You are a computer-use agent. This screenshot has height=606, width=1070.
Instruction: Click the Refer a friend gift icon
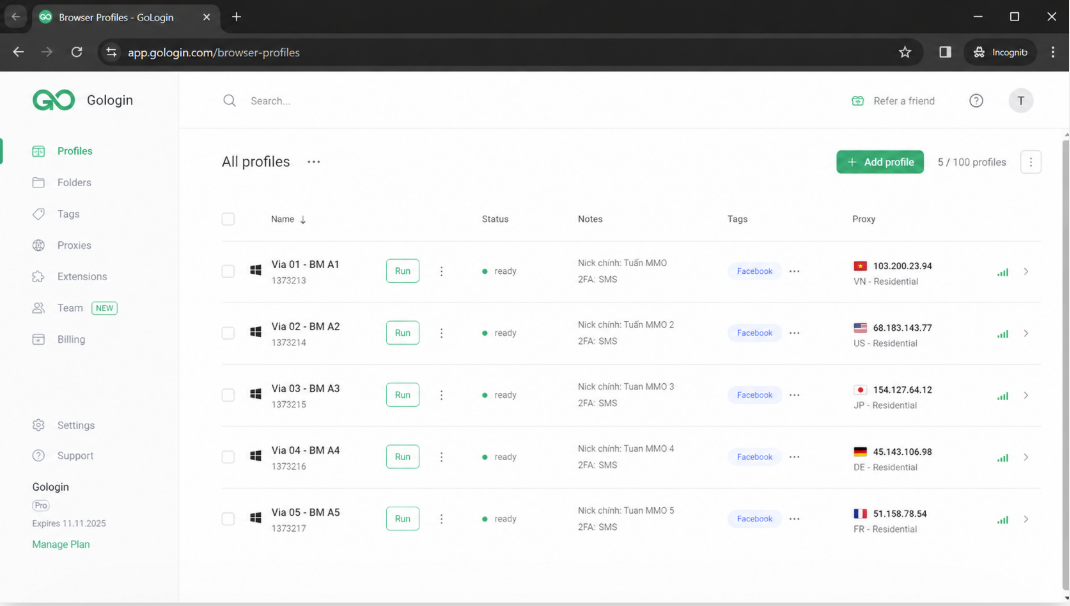click(858, 101)
